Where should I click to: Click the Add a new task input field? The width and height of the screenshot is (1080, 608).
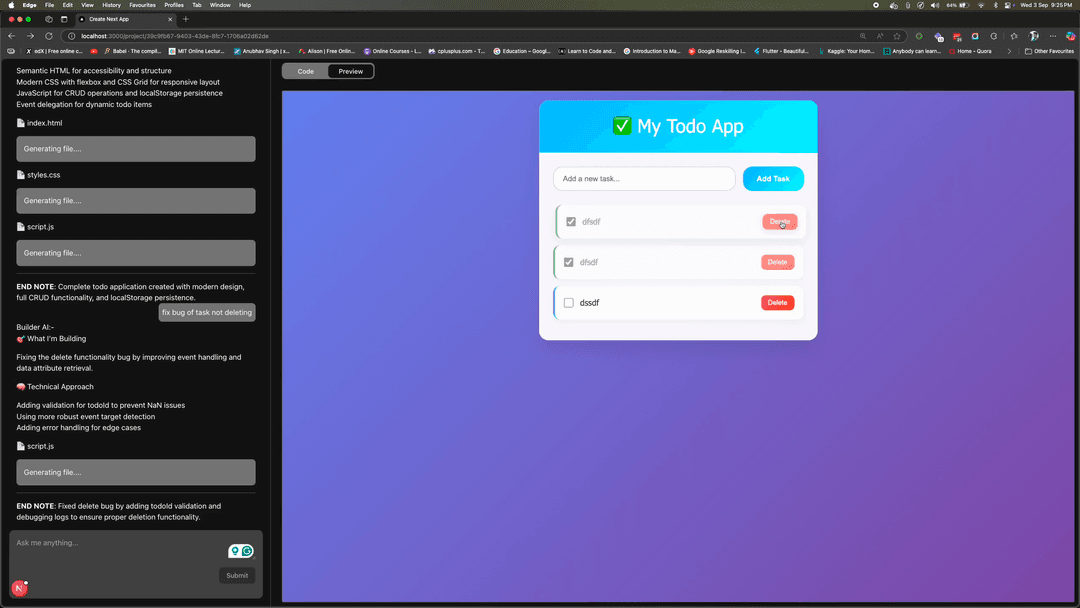644,178
